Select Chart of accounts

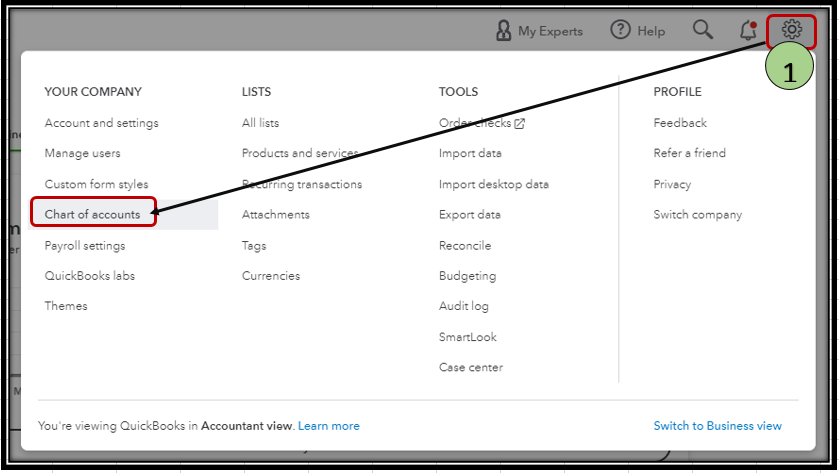point(93,215)
